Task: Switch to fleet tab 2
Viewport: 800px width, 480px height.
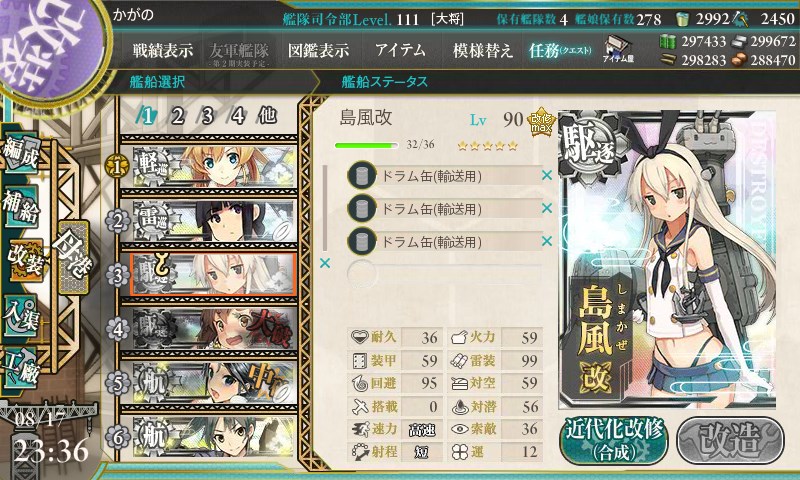Action: (x=177, y=116)
